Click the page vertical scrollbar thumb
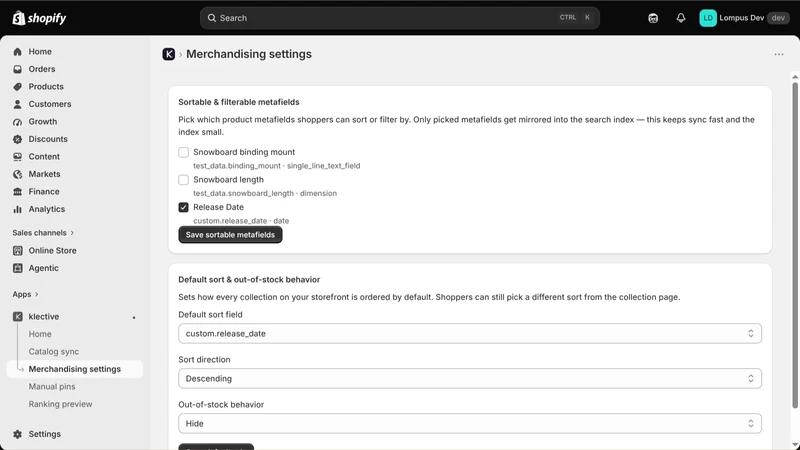Viewport: 800px width, 450px height. tap(795, 245)
